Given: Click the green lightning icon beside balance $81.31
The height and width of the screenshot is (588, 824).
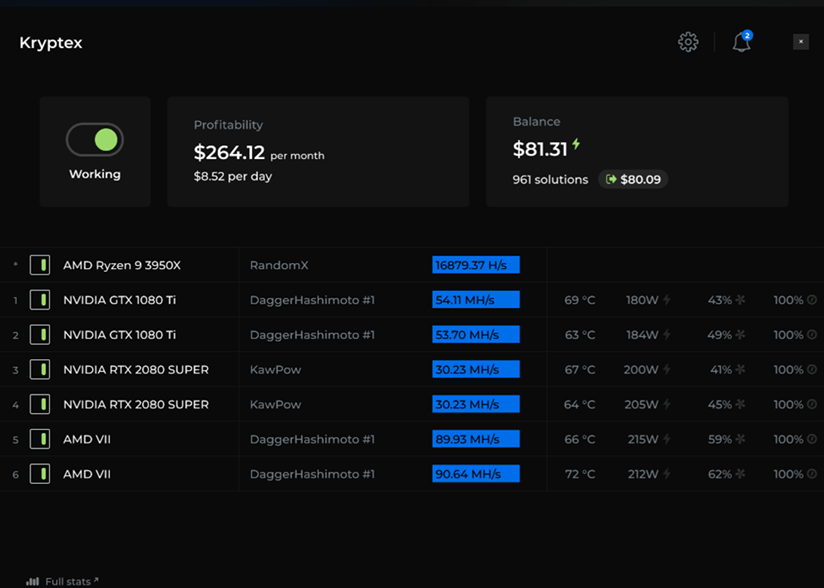Looking at the screenshot, I should click(x=576, y=144).
